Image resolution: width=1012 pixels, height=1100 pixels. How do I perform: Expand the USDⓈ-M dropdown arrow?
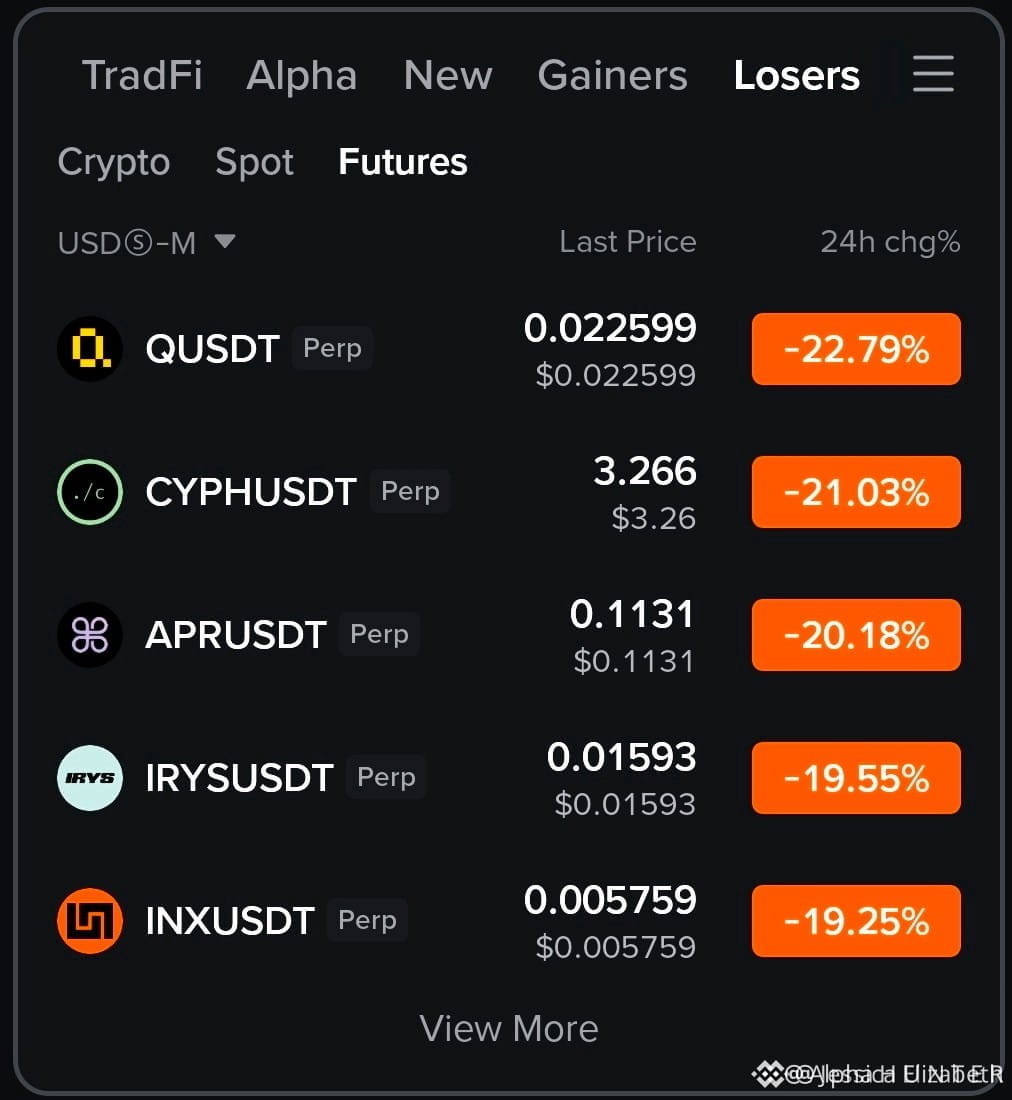click(x=225, y=241)
